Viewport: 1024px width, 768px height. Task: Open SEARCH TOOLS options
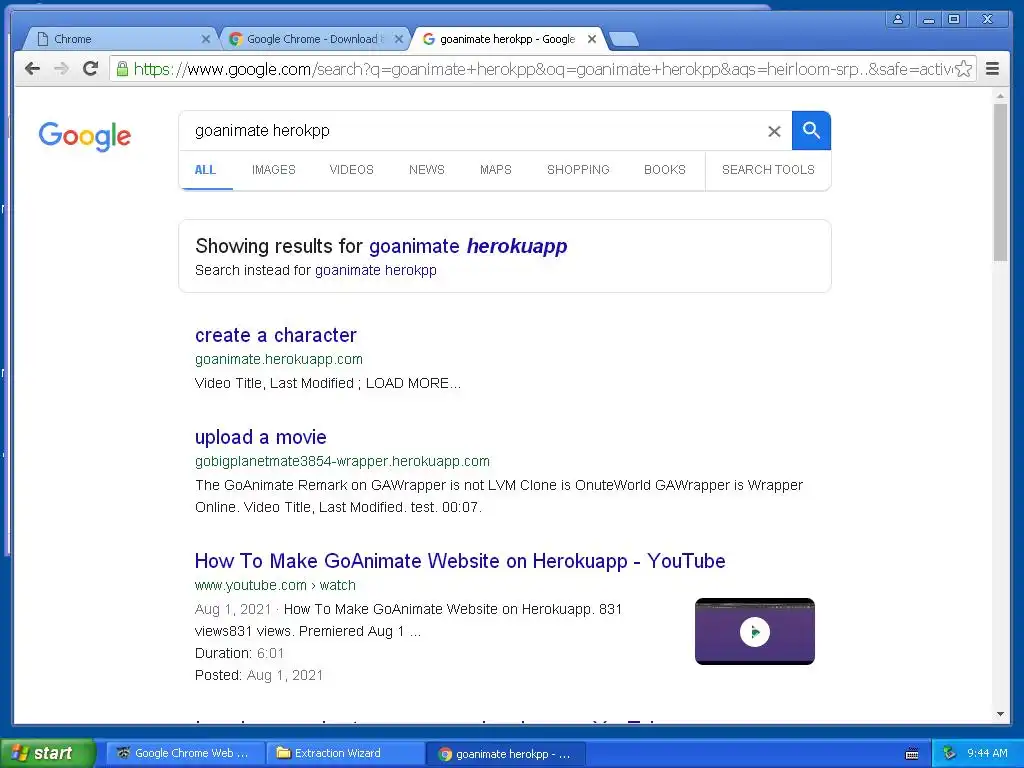pos(768,170)
